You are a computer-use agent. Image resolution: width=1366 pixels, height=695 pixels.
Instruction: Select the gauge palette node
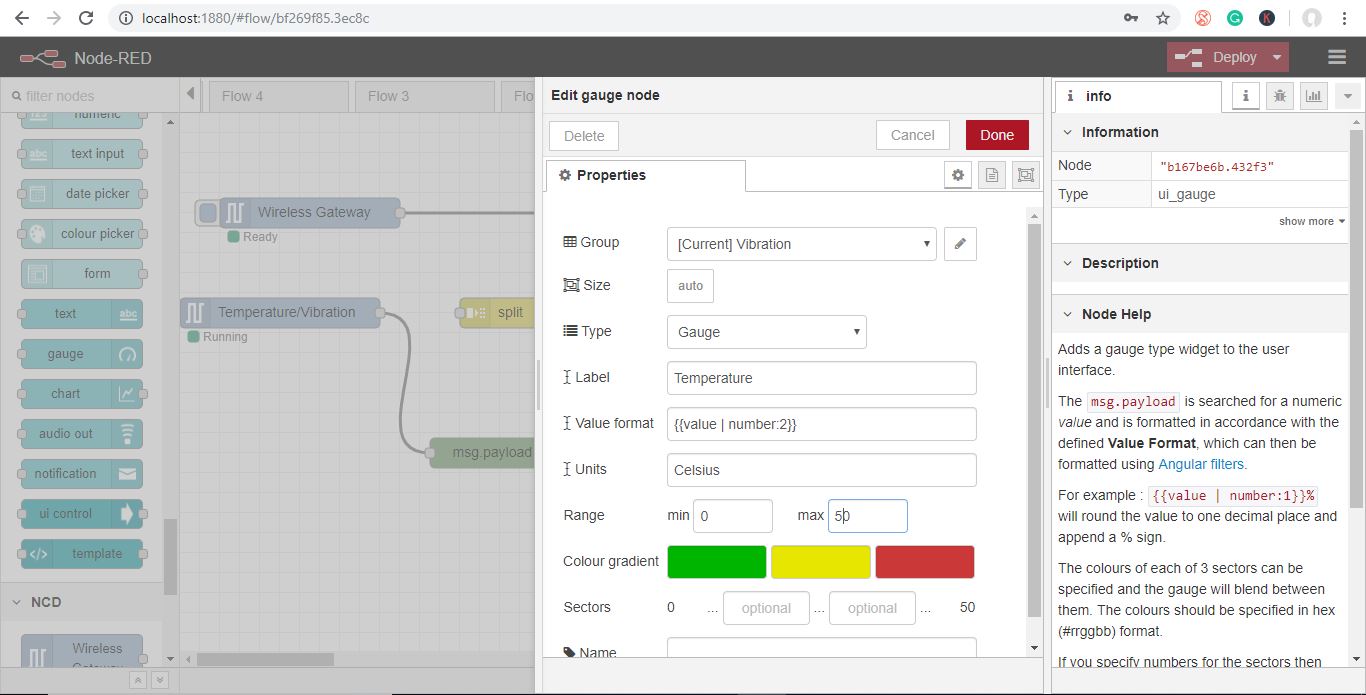tap(82, 354)
